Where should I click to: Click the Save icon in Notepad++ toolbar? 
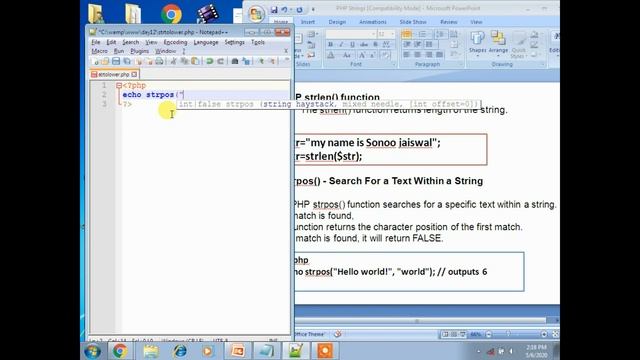[116, 61]
